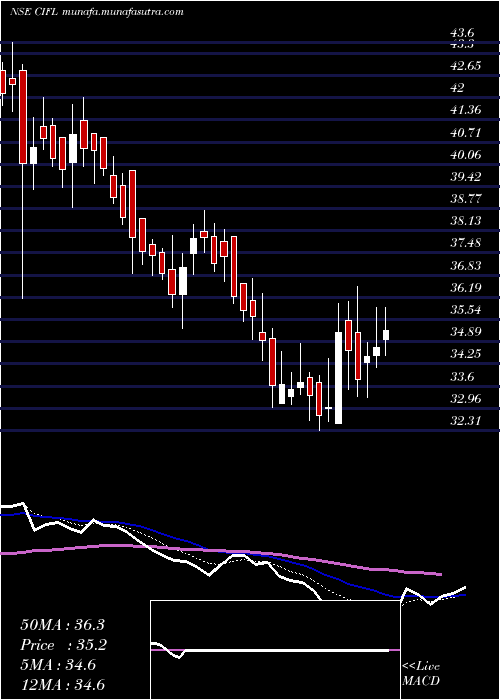Select the 41.36 price axis label
The width and height of the screenshot is (500, 700).
[x=466, y=110]
